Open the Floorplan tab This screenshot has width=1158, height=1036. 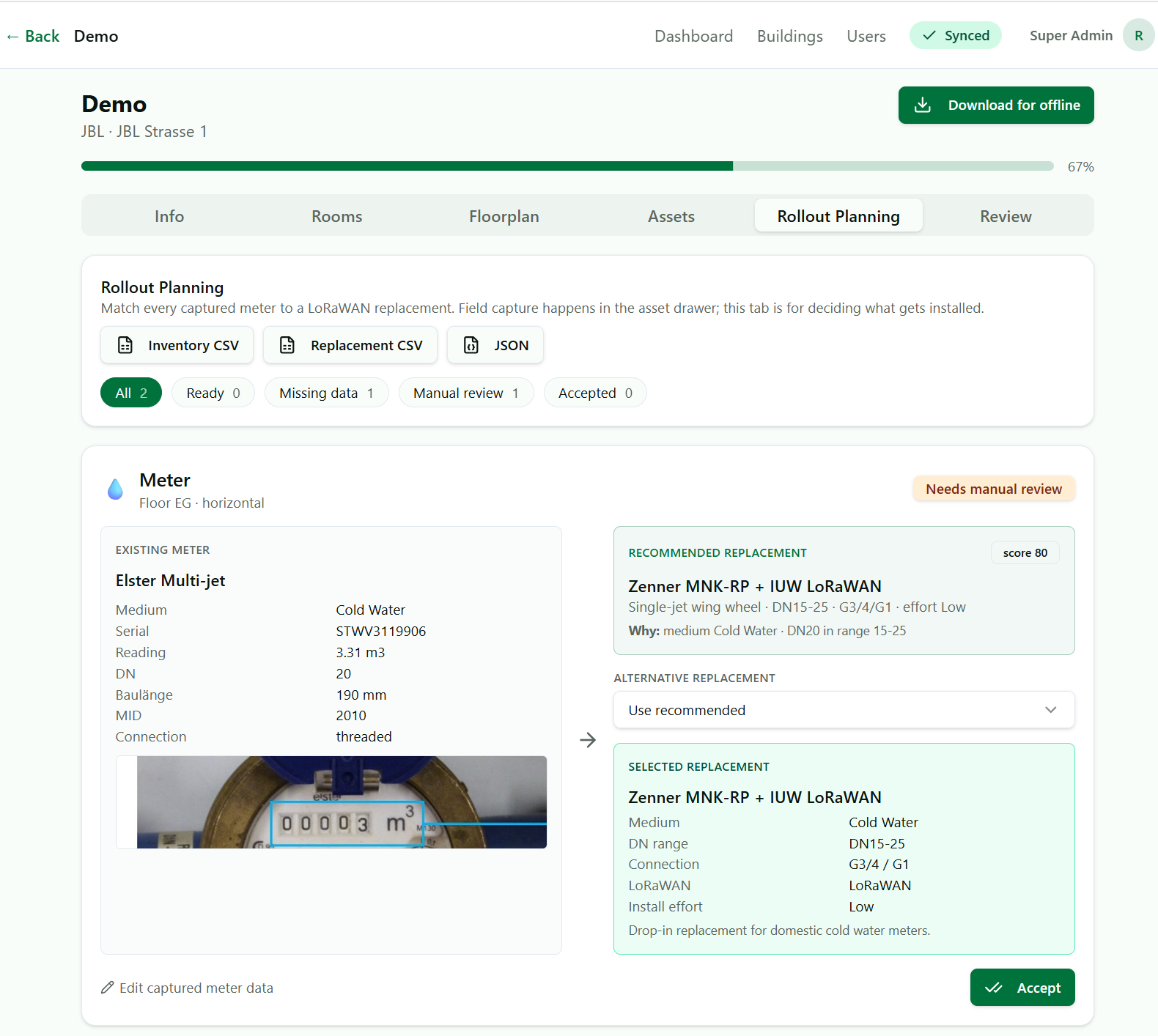click(x=504, y=216)
